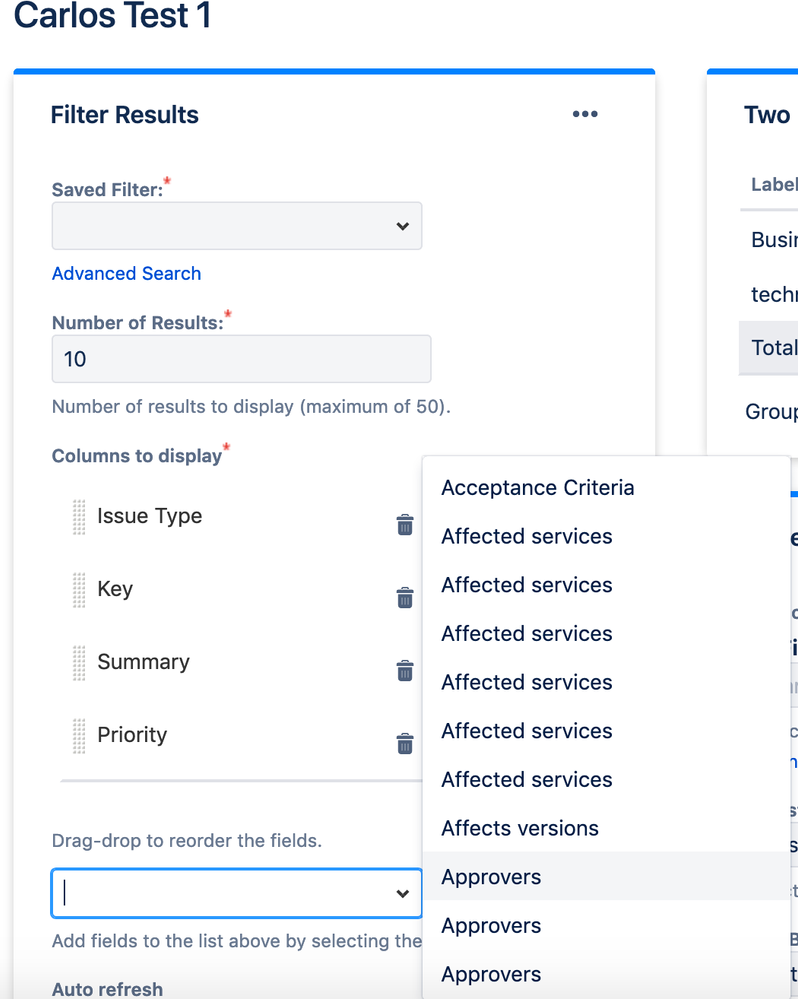Screen dimensions: 798x999
Task: Delete the Issue Type column
Action: (x=405, y=525)
